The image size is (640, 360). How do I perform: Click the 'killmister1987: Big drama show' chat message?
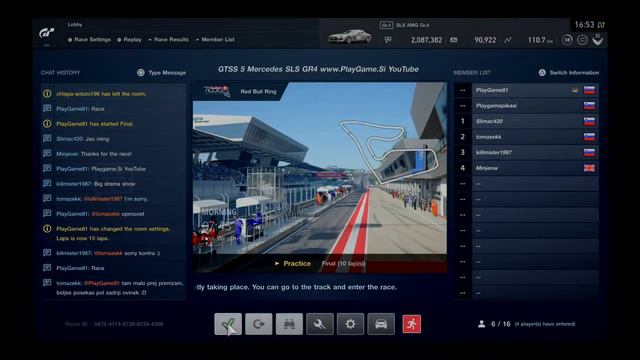click(x=96, y=184)
